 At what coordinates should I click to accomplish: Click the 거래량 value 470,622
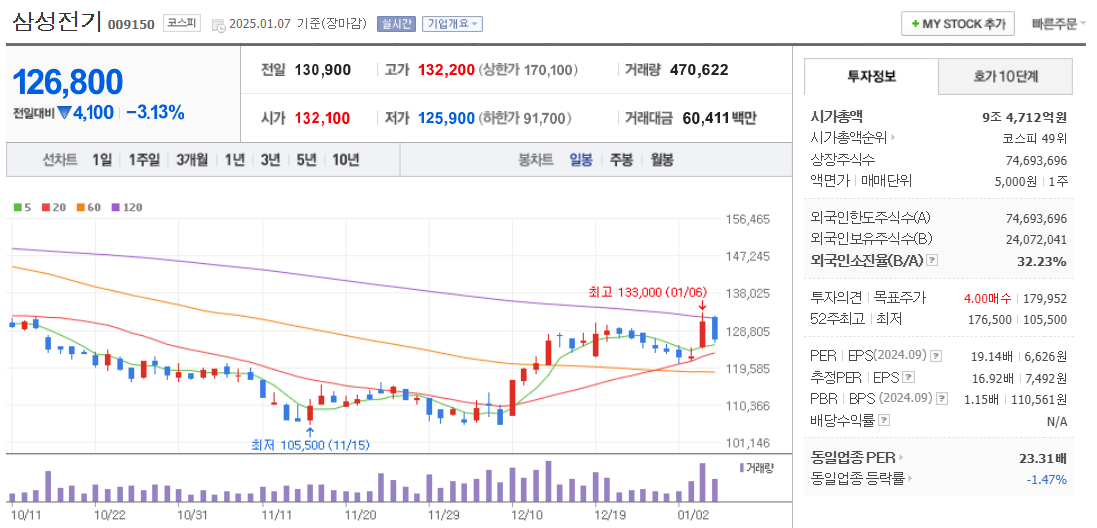(699, 70)
